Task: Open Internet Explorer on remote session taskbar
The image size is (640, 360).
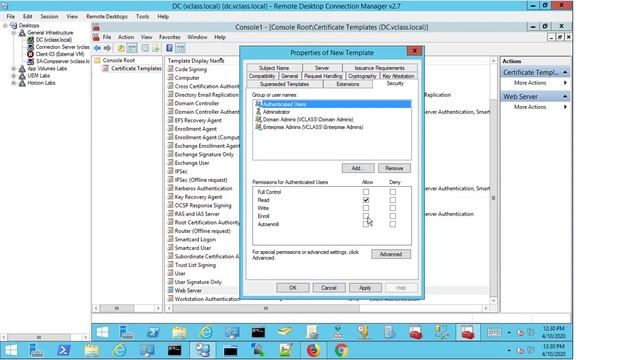Action: pos(206,333)
